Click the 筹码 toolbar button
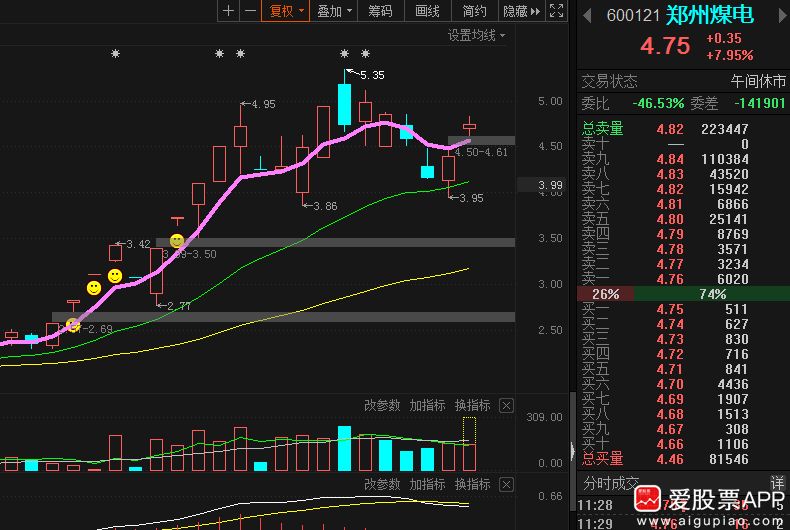The height and width of the screenshot is (530, 790). 380,11
